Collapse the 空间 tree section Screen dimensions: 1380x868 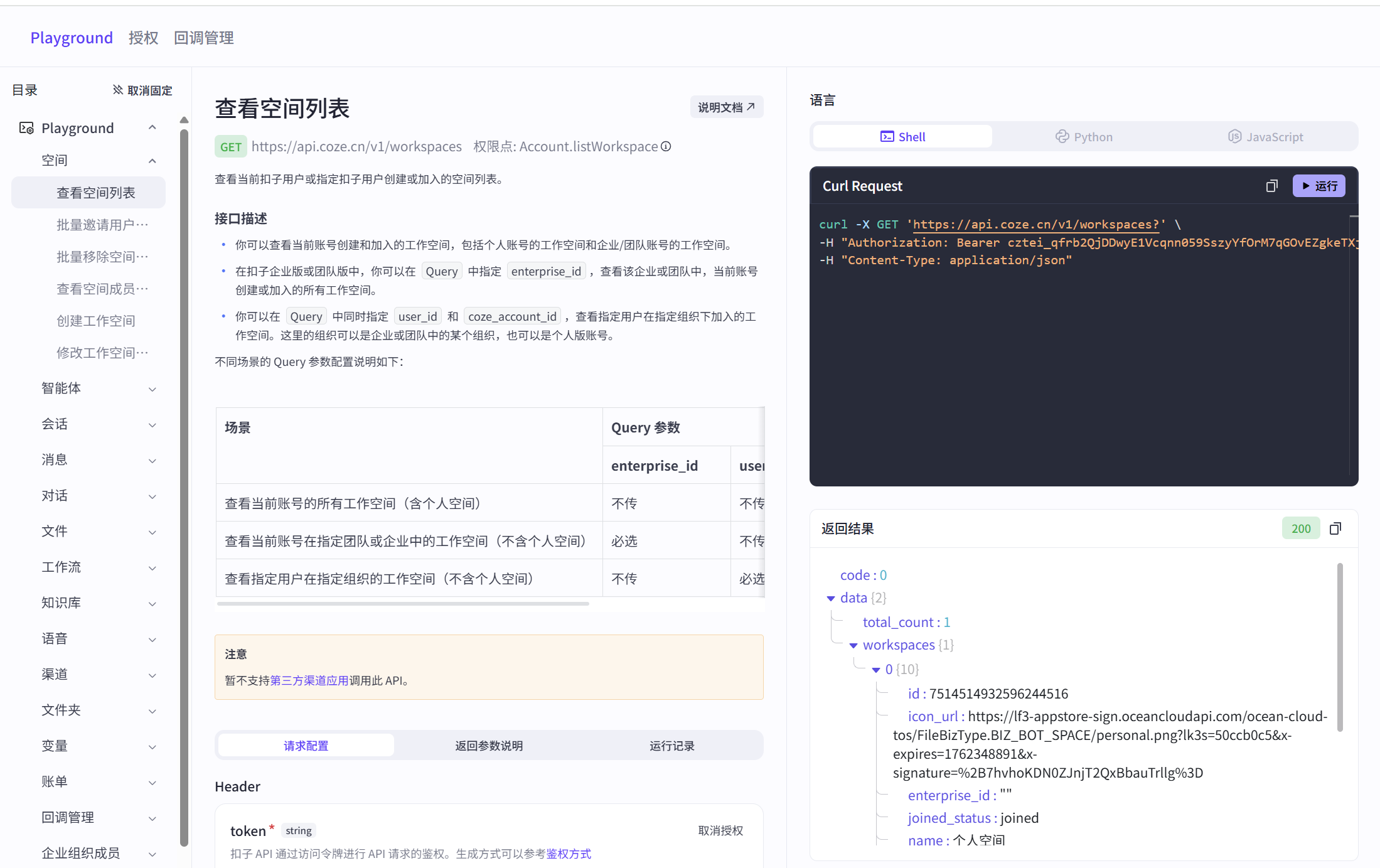pos(152,160)
